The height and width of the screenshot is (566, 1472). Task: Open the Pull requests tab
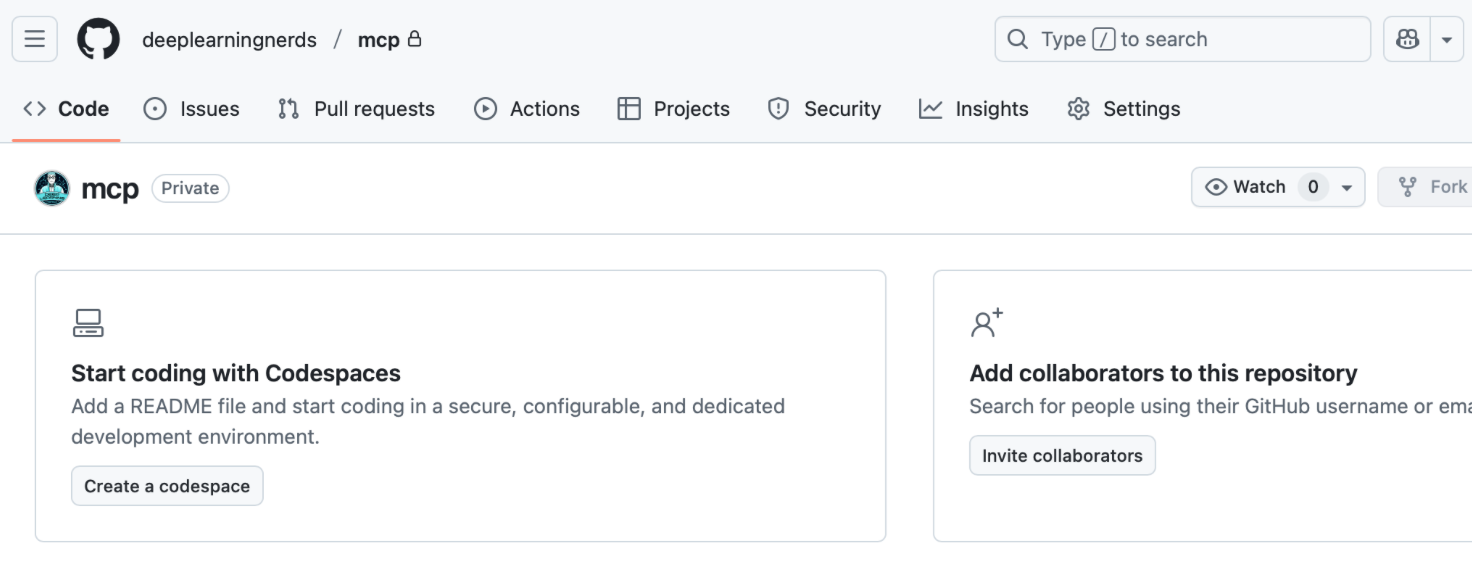point(356,109)
